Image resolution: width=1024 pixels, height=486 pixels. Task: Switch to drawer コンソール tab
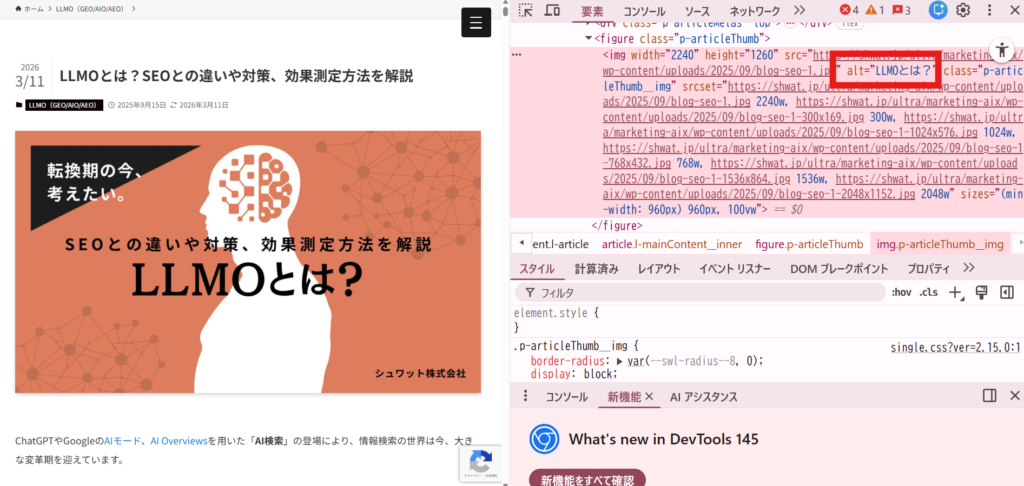566,397
